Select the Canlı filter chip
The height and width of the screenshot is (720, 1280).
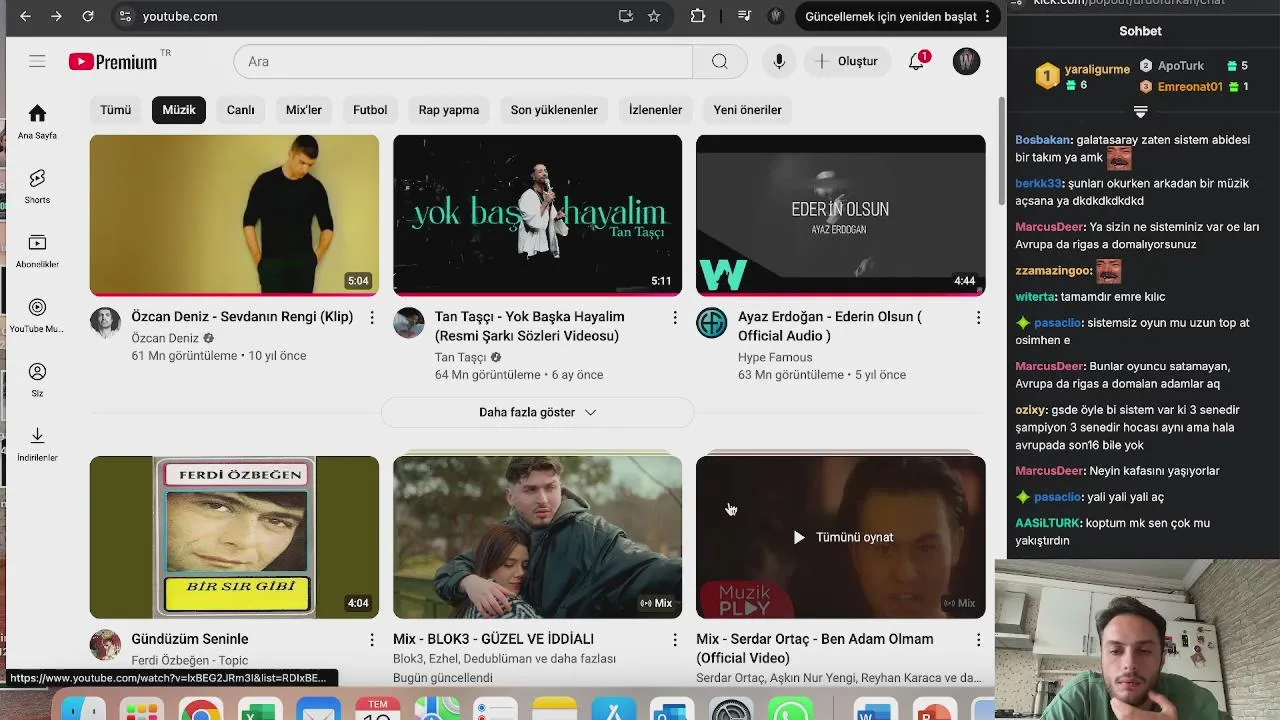[x=240, y=110]
